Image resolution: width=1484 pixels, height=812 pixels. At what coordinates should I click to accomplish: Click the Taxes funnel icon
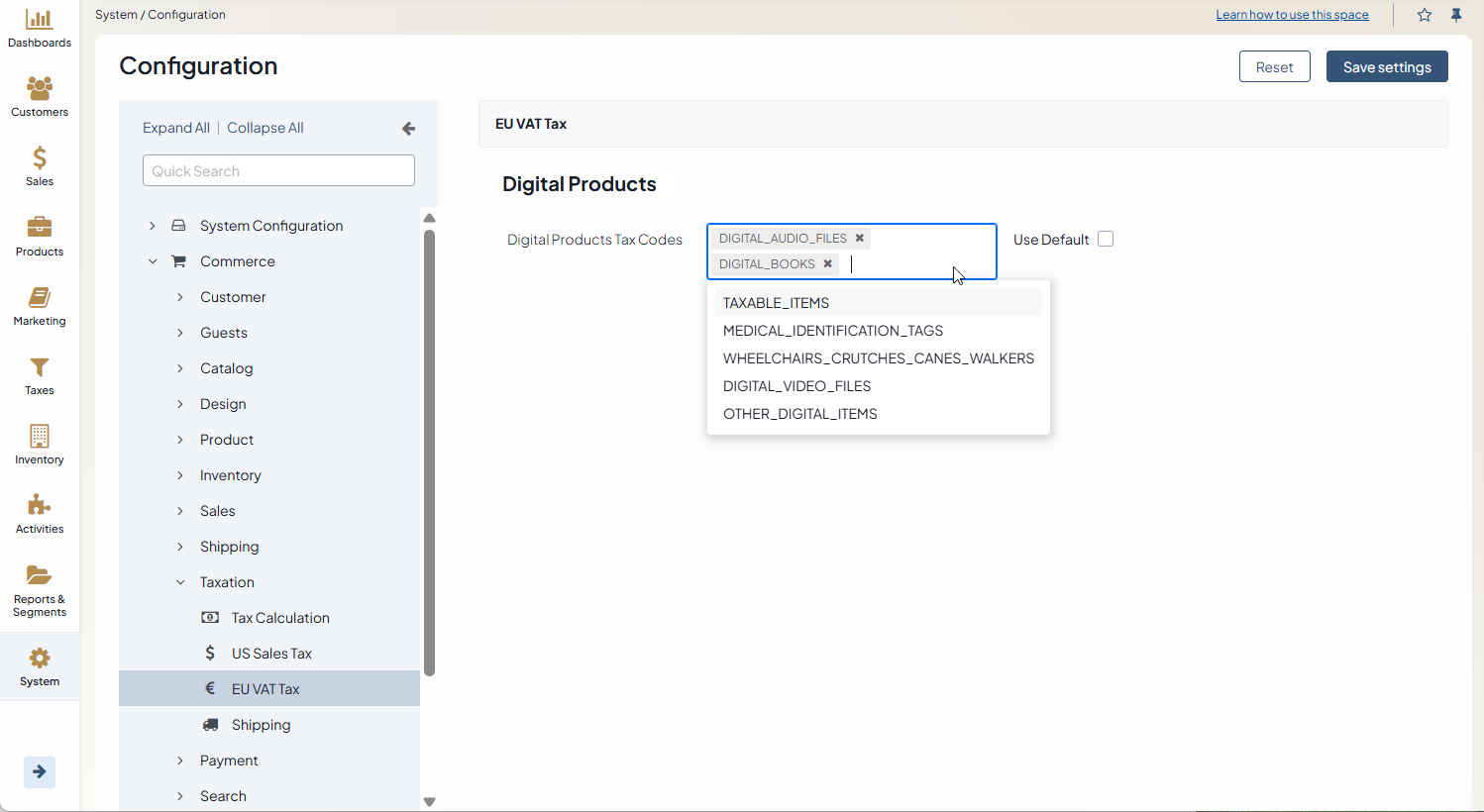(40, 375)
